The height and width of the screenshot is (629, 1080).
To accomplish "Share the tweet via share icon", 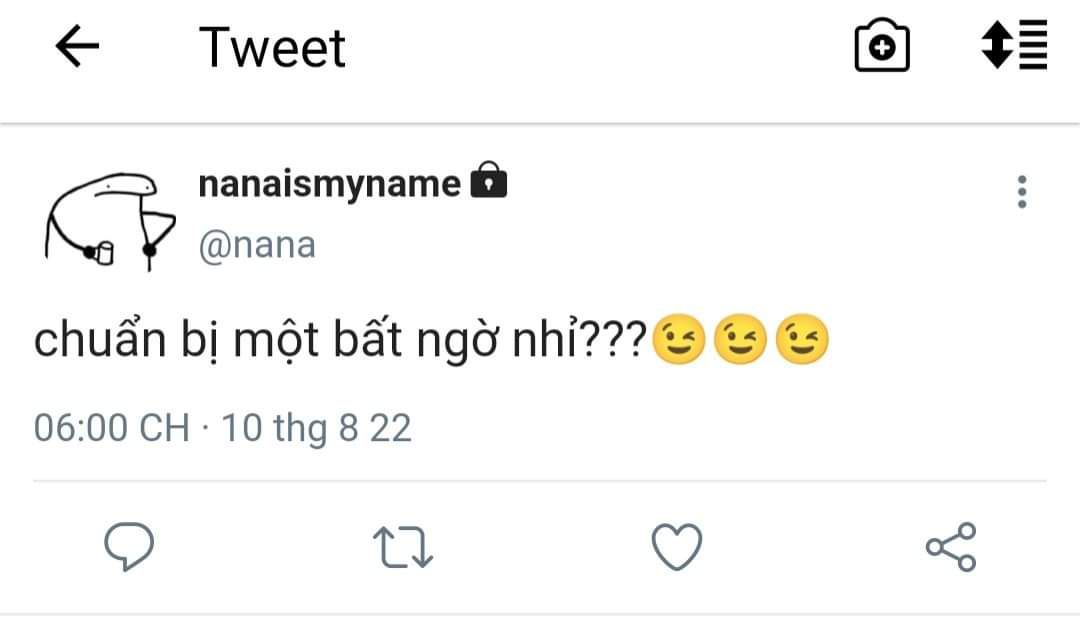I will coord(951,547).
